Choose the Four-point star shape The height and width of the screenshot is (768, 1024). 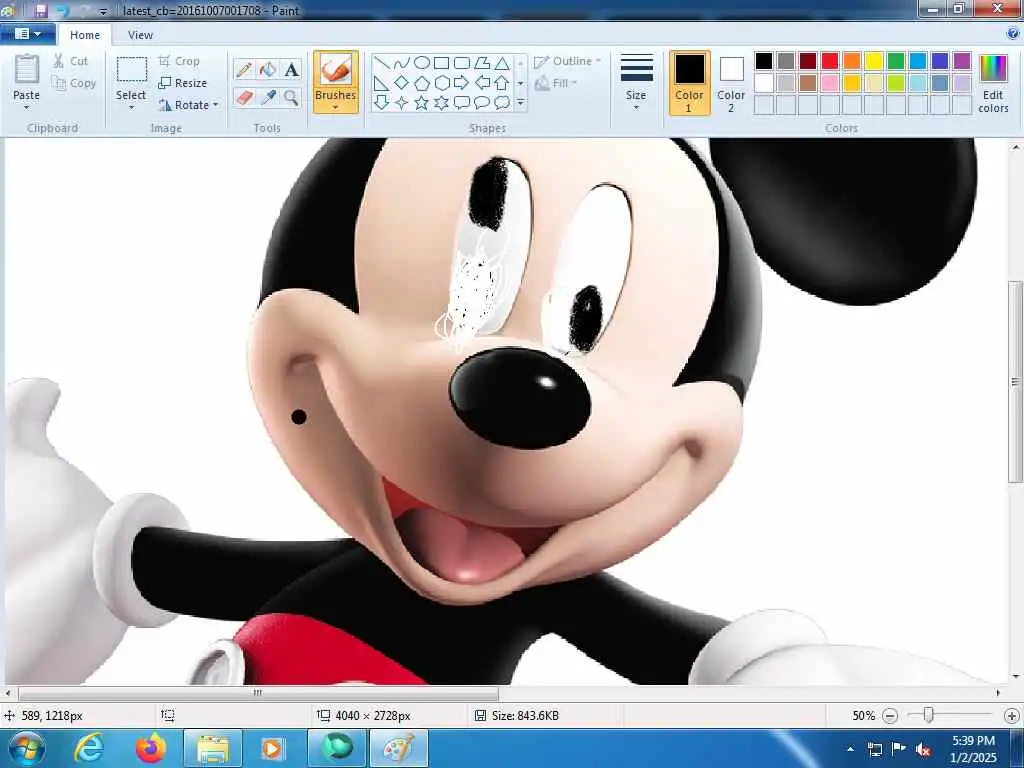click(x=402, y=103)
